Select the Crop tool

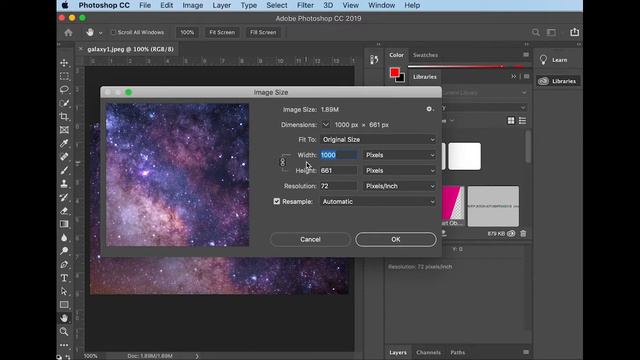(x=64, y=116)
